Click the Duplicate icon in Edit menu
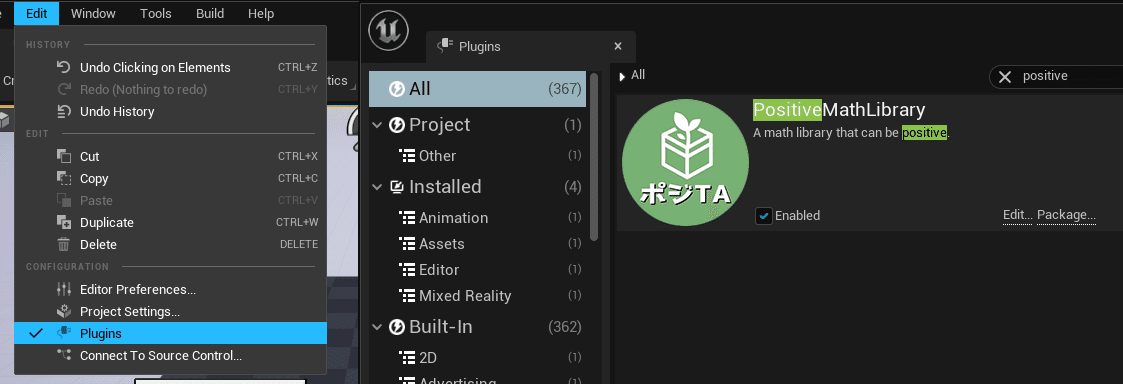The height and width of the screenshot is (384, 1123). click(64, 223)
